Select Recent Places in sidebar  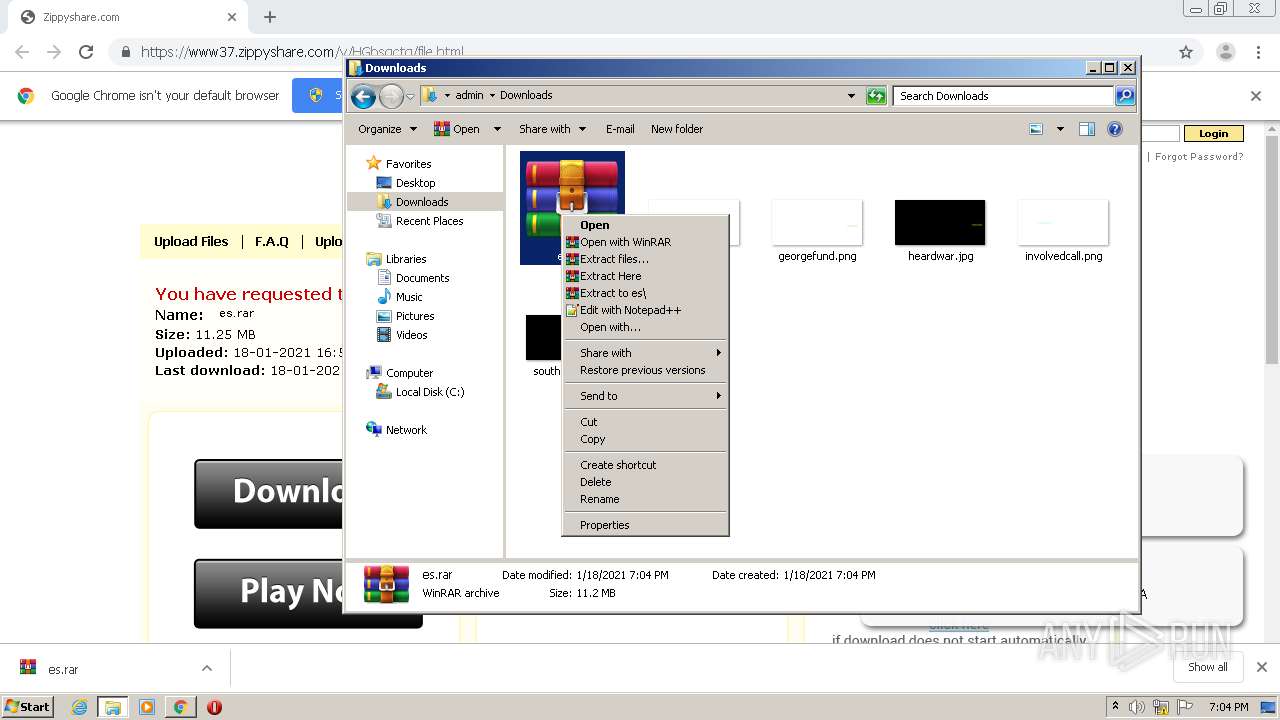(429, 221)
